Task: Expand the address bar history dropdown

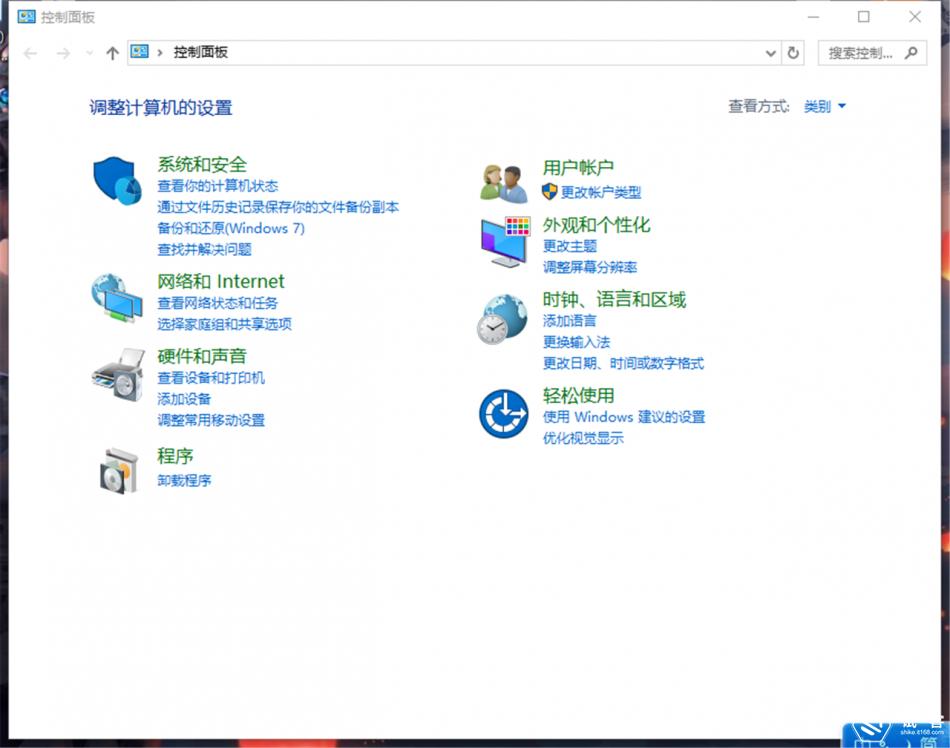Action: click(770, 52)
